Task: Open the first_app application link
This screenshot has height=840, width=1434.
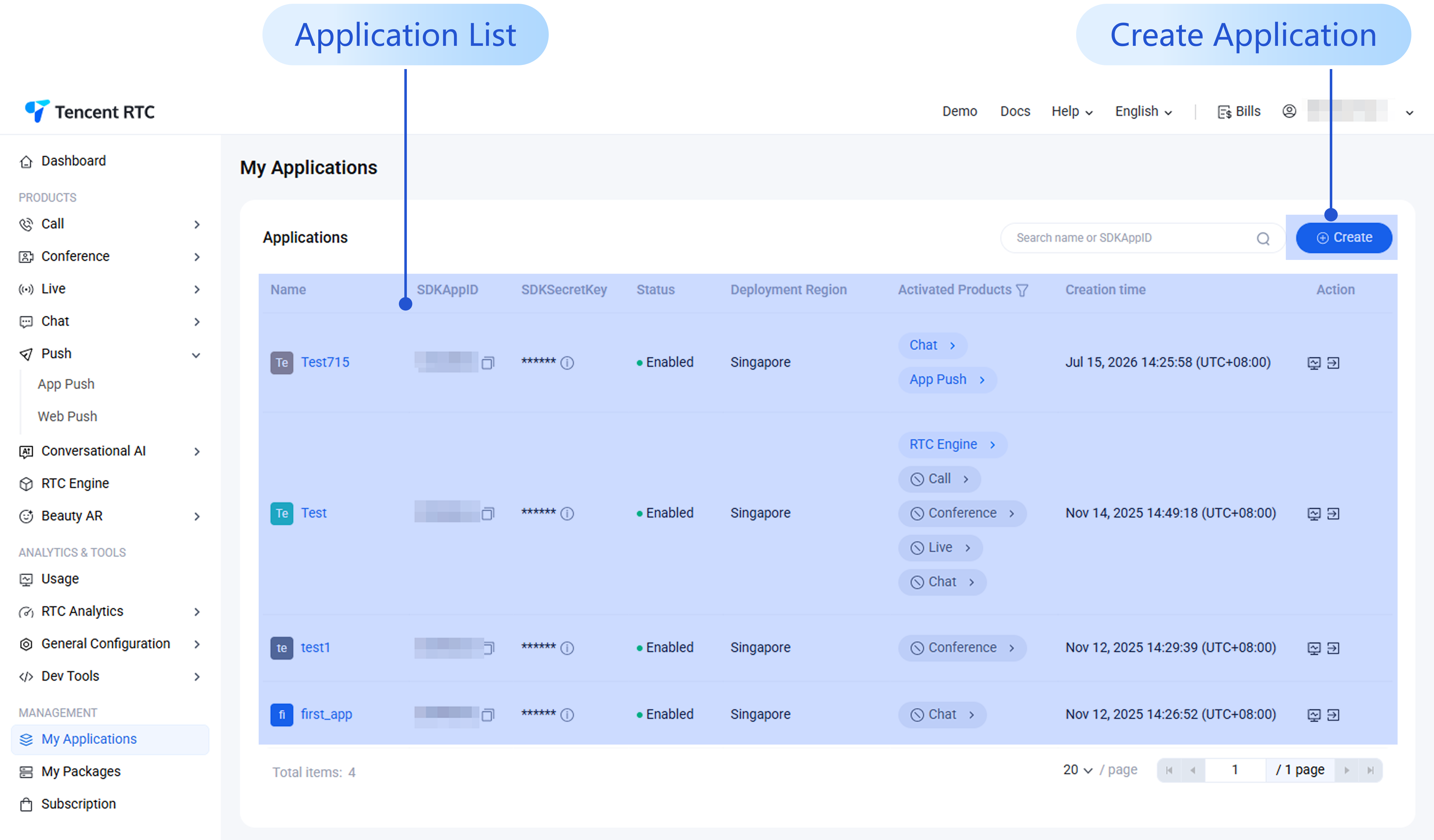Action: (x=326, y=715)
